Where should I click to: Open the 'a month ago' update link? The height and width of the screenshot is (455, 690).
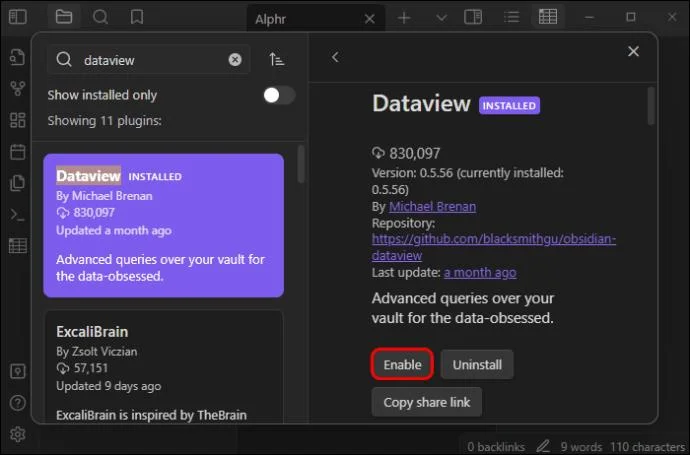(480, 273)
